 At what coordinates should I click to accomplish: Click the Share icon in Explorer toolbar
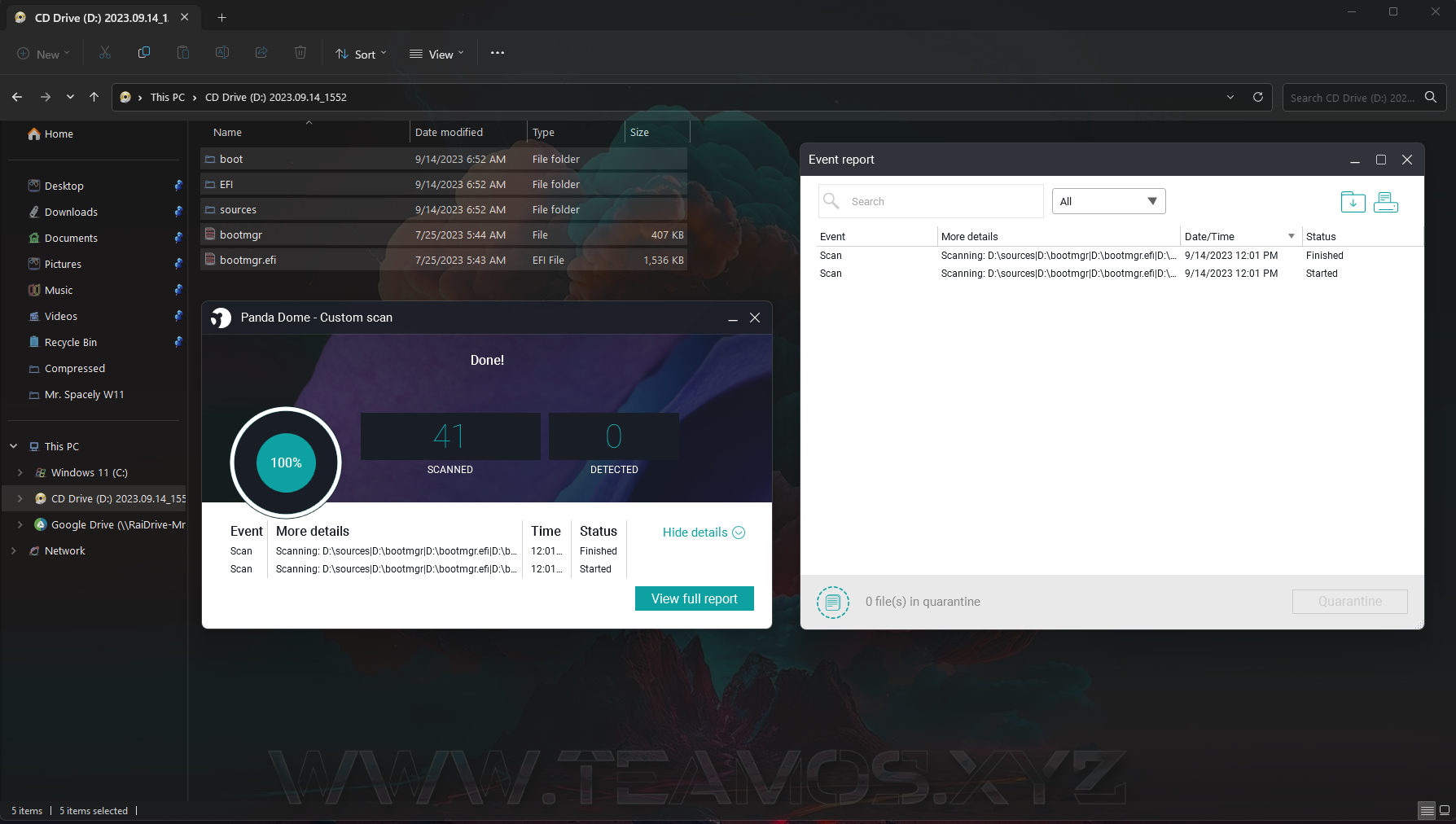pyautogui.click(x=261, y=53)
